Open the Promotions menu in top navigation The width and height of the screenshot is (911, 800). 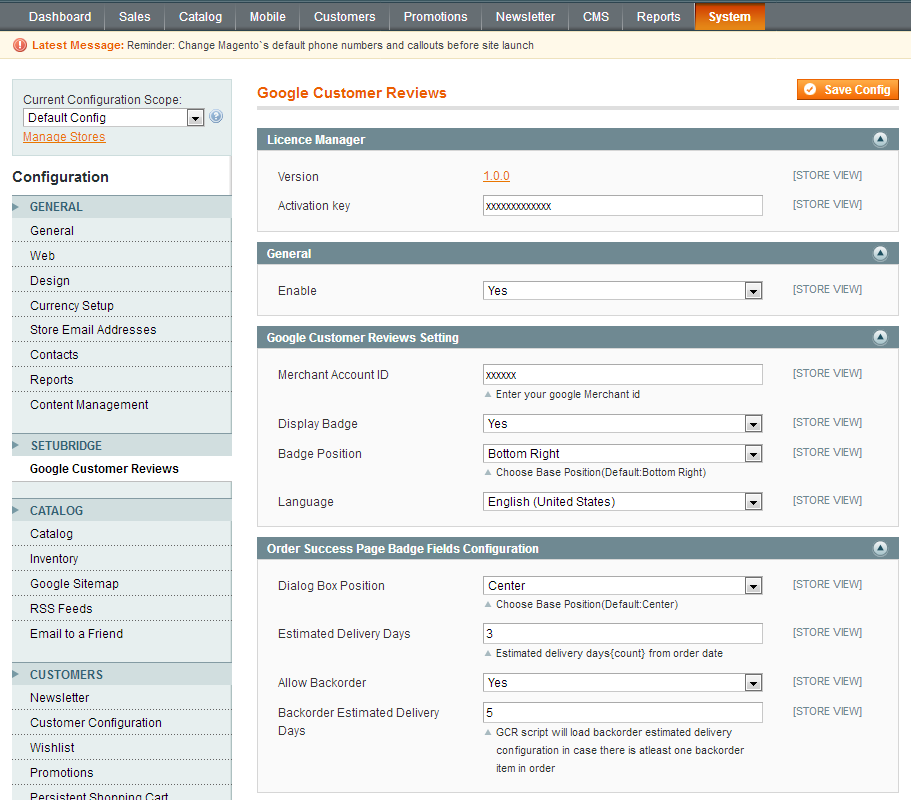435,17
